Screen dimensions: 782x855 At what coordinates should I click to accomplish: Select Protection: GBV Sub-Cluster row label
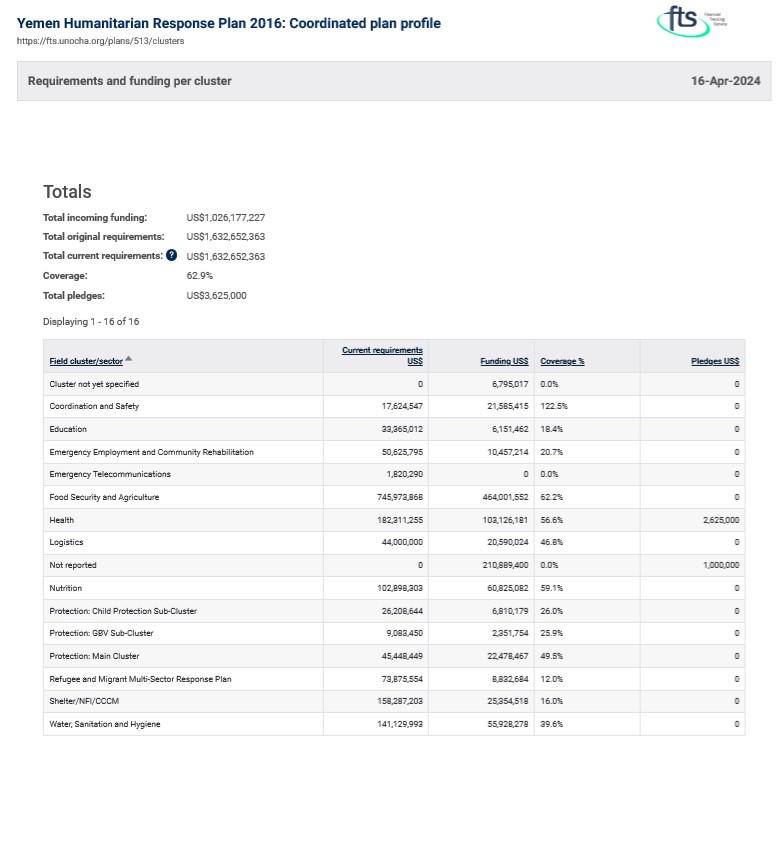point(101,634)
